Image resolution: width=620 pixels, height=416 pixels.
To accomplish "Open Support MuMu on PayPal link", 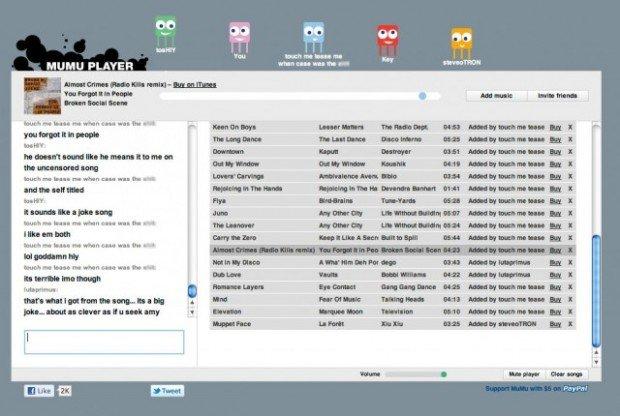I will 536,389.
